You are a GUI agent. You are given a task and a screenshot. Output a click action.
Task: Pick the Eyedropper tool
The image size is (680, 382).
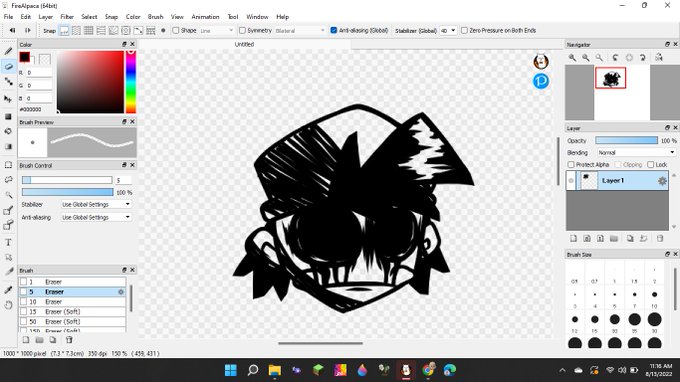pyautogui.click(x=8, y=290)
